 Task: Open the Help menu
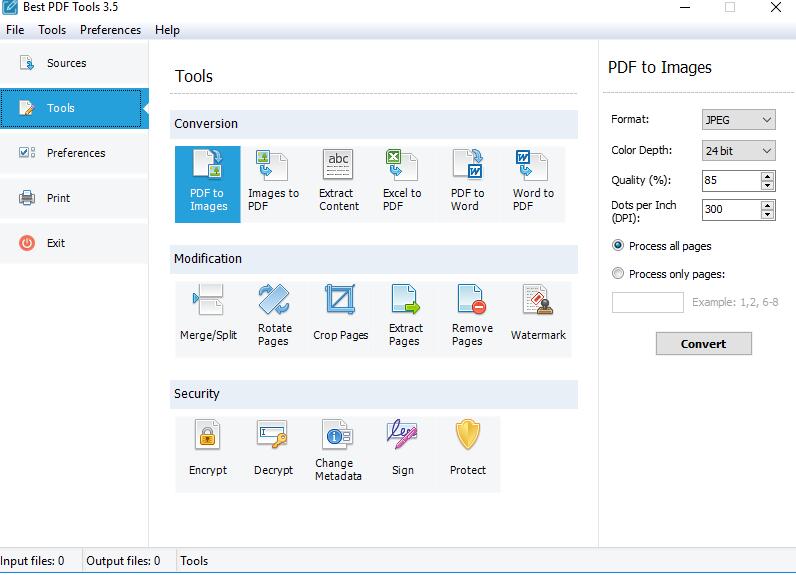[168, 30]
